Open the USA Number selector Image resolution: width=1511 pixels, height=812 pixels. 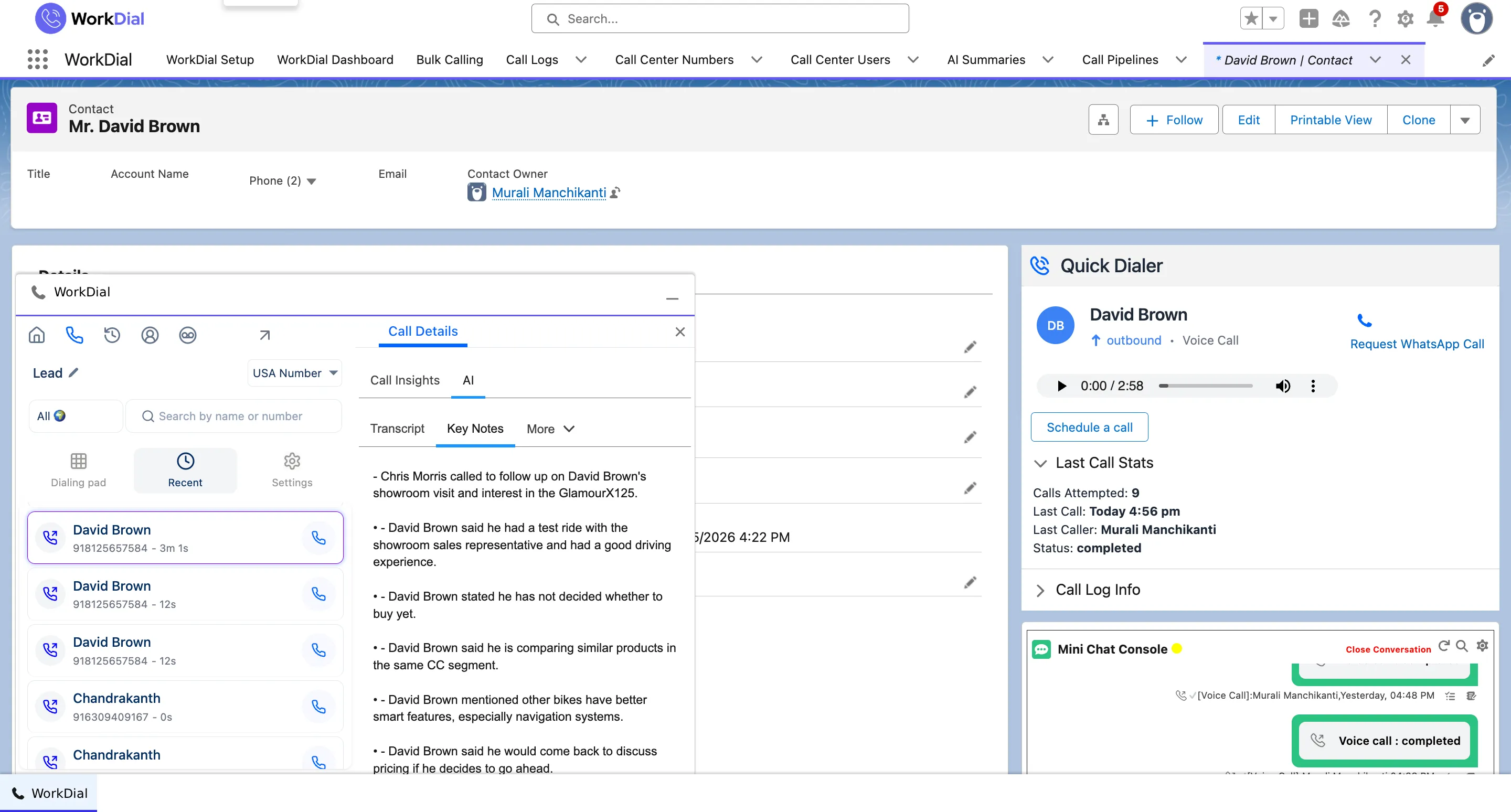click(x=294, y=373)
